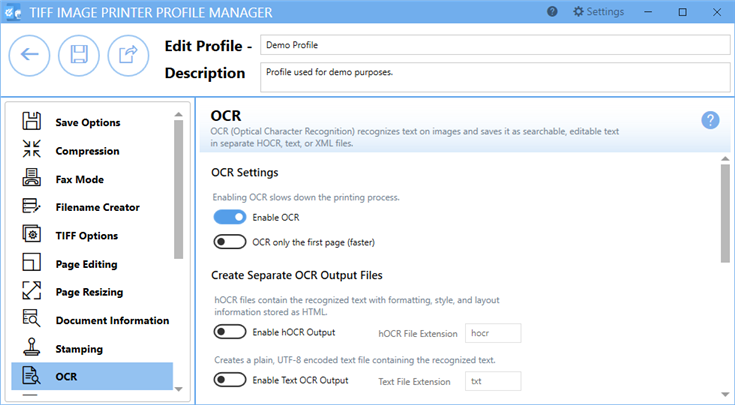Click the Enable OCR label text
Image resolution: width=735 pixels, height=405 pixels.
(276, 218)
